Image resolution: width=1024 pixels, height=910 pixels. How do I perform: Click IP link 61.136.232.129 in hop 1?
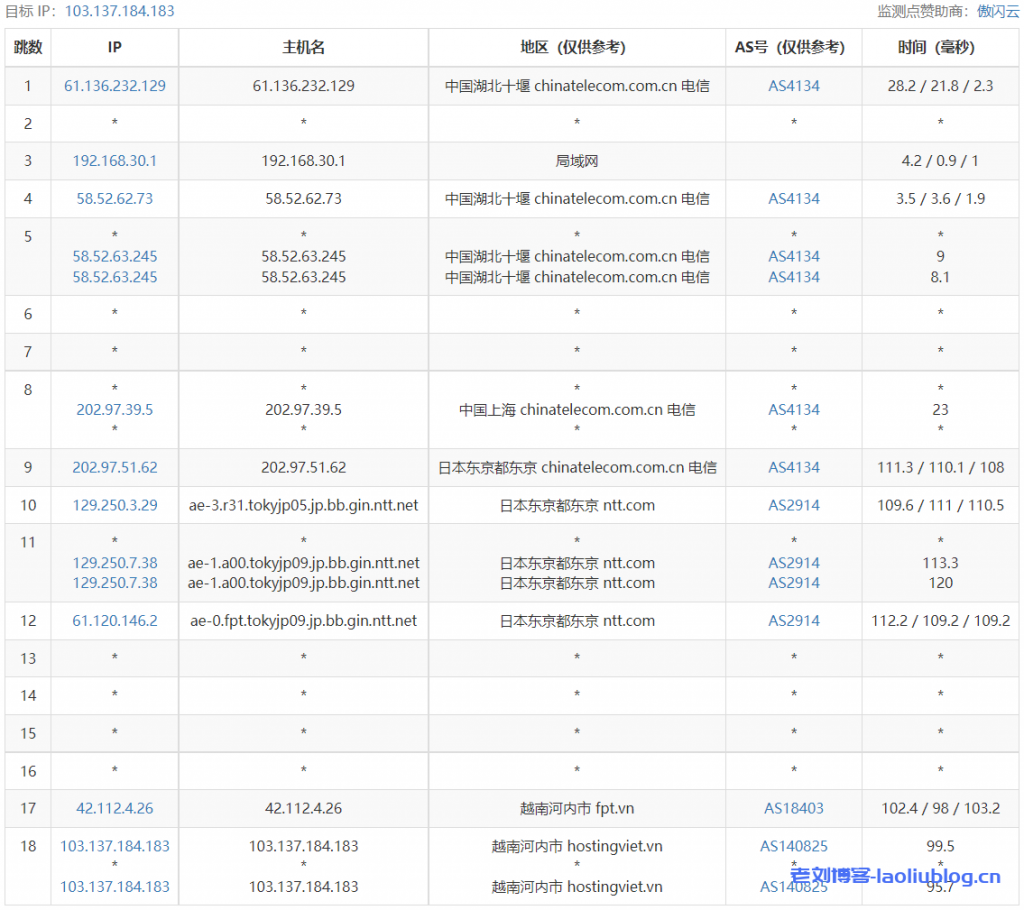(x=115, y=86)
